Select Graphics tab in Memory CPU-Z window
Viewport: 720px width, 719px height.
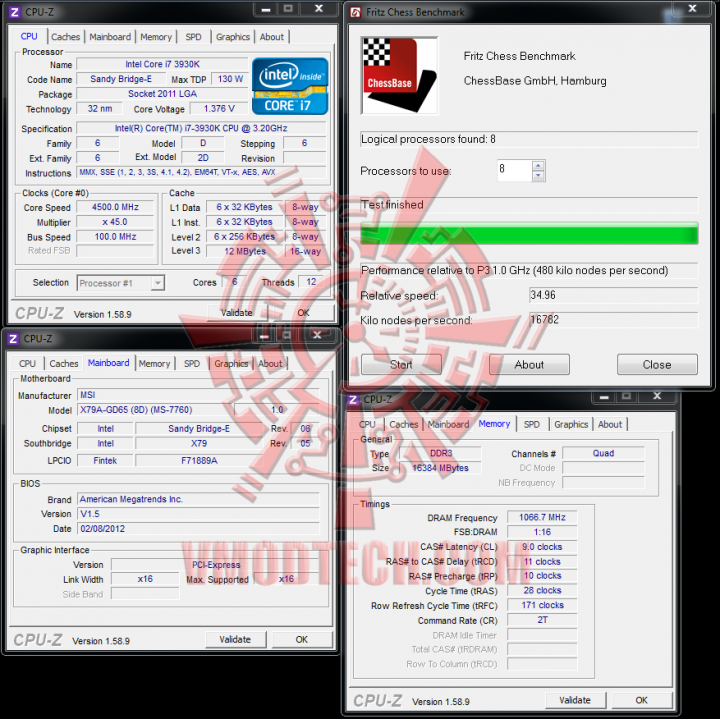pyautogui.click(x=571, y=424)
